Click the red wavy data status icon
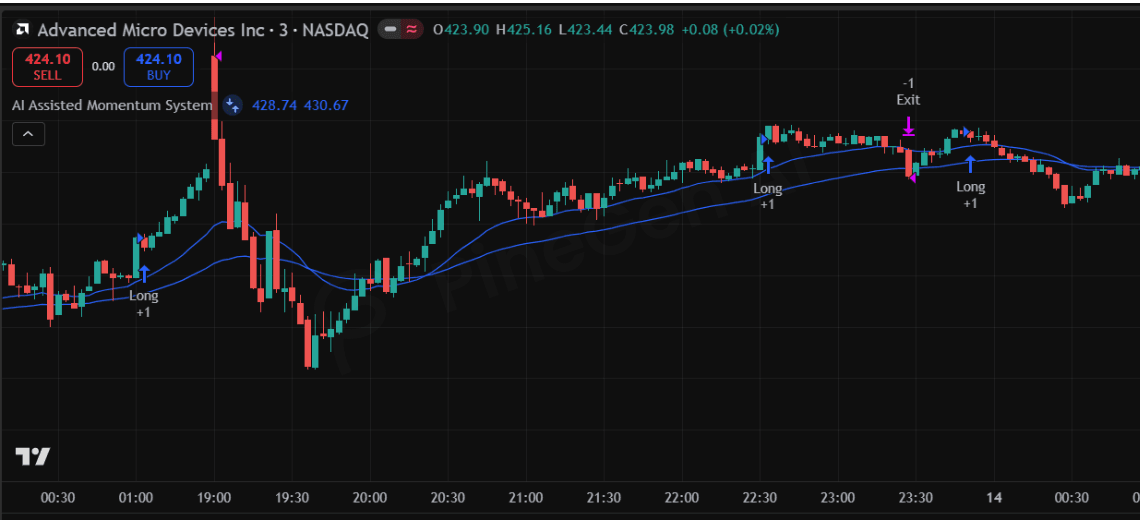Viewport: 1140px width, 520px height. (x=412, y=30)
